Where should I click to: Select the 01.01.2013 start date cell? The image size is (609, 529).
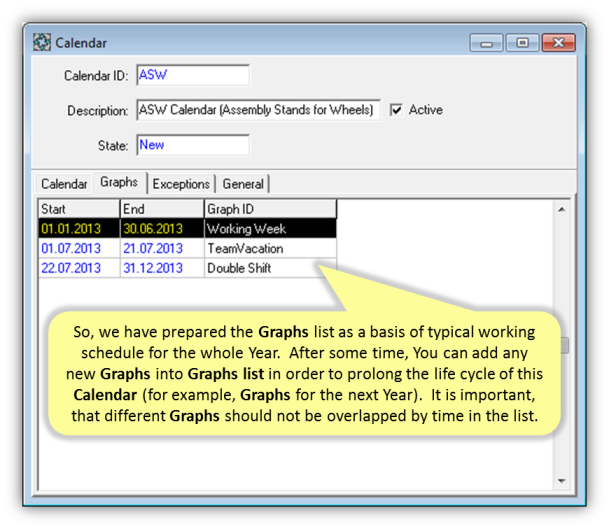(79, 228)
